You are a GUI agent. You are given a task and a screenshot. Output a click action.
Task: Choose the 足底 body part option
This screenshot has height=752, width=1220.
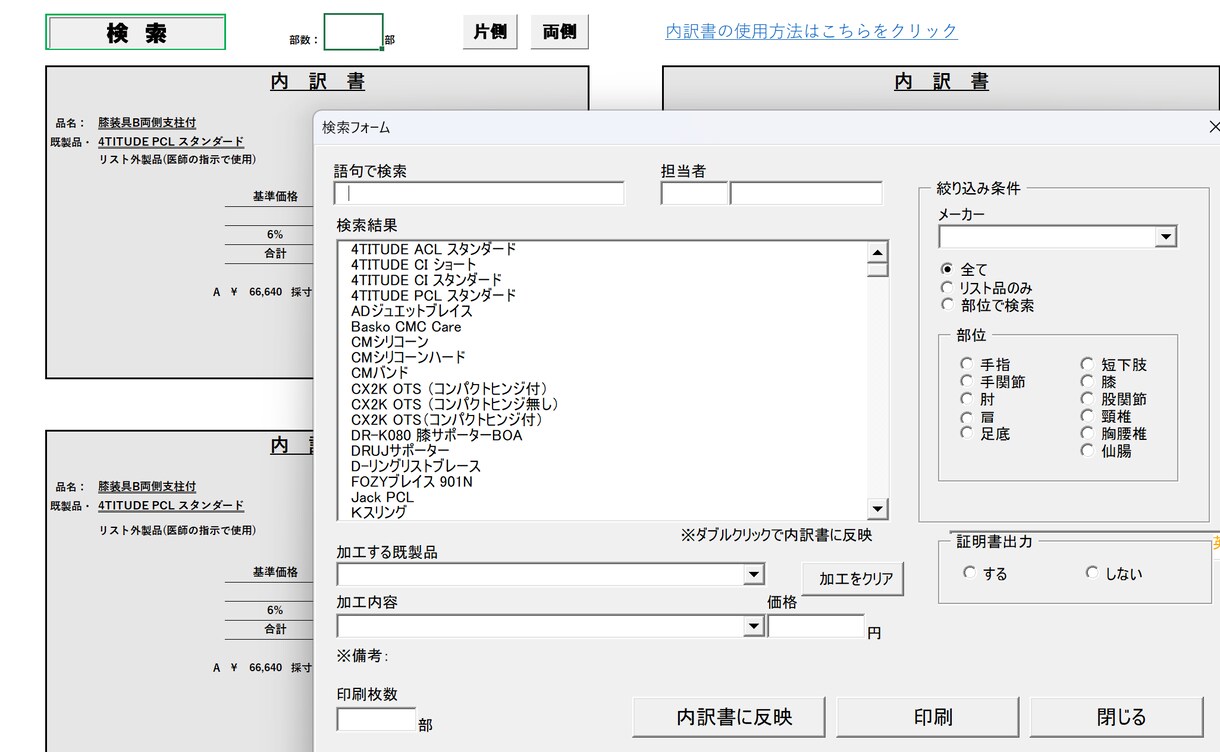(x=966, y=433)
